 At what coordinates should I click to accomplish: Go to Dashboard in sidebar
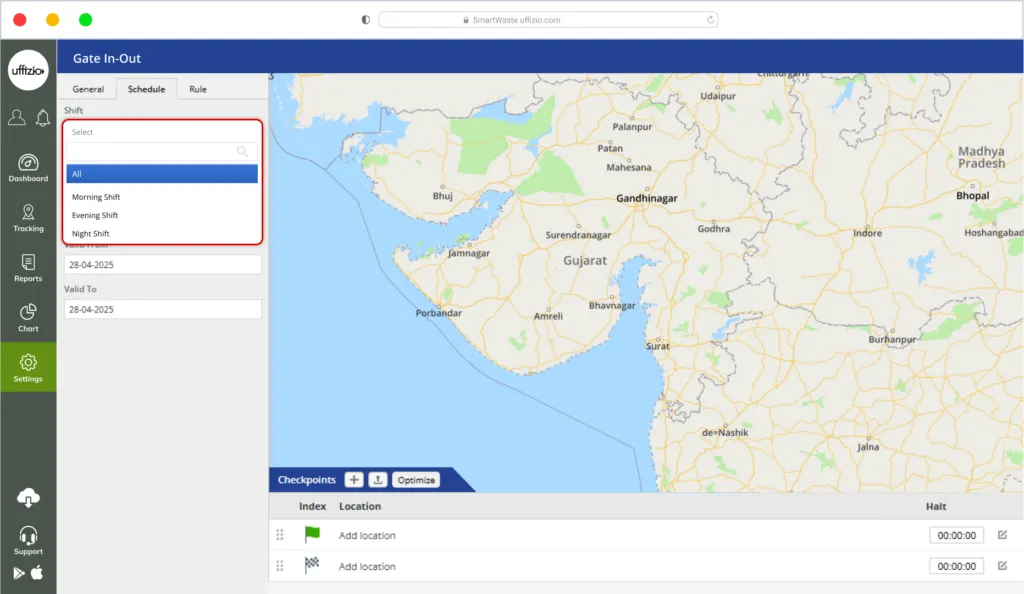tap(28, 167)
